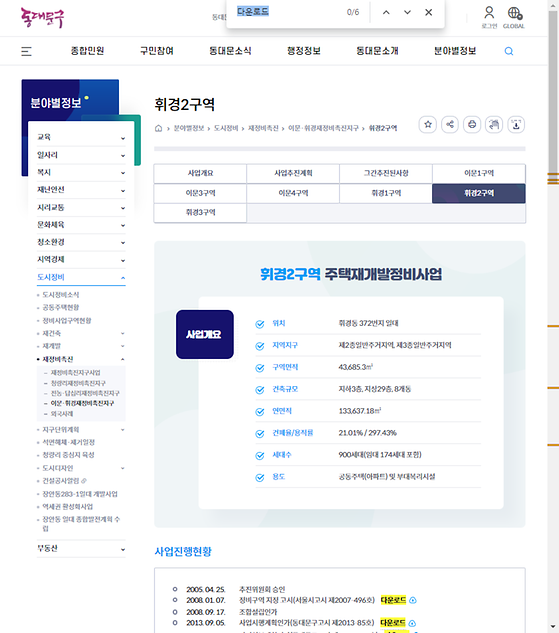The width and height of the screenshot is (559, 633).
Task: Add page to favorites with star icon
Action: pos(428,124)
